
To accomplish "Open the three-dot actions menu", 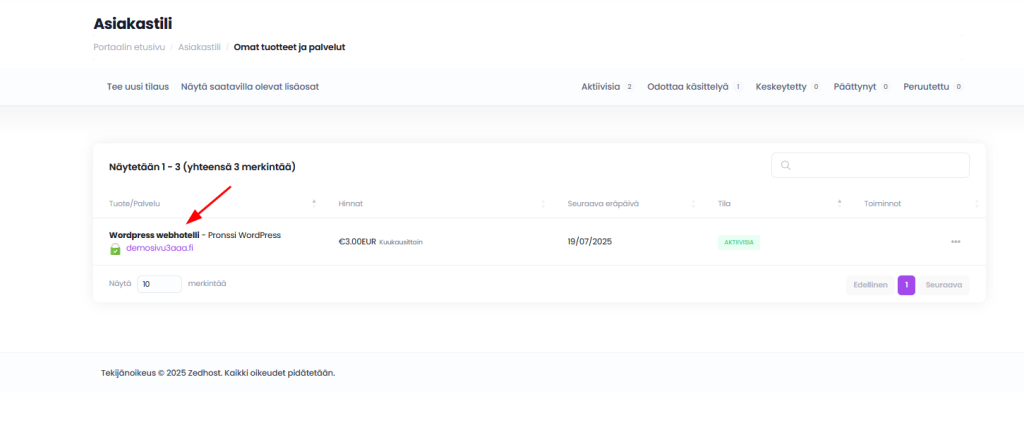I will click(955, 242).
